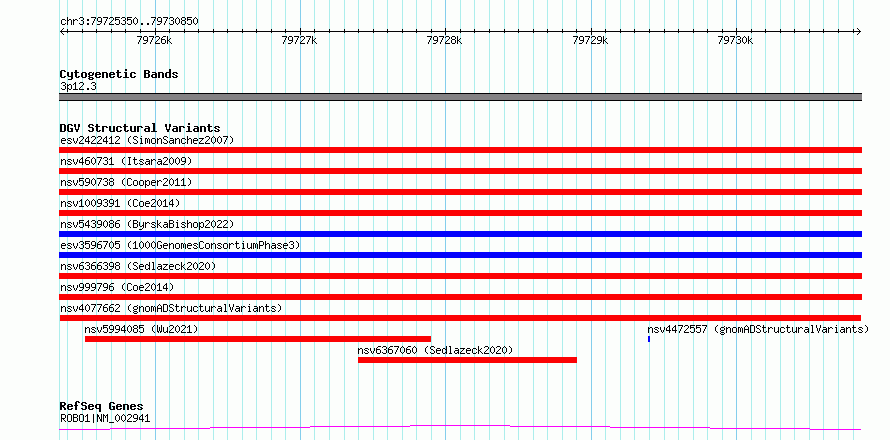Click the 79729k ruler tick label
890x440 pixels.
590,40
